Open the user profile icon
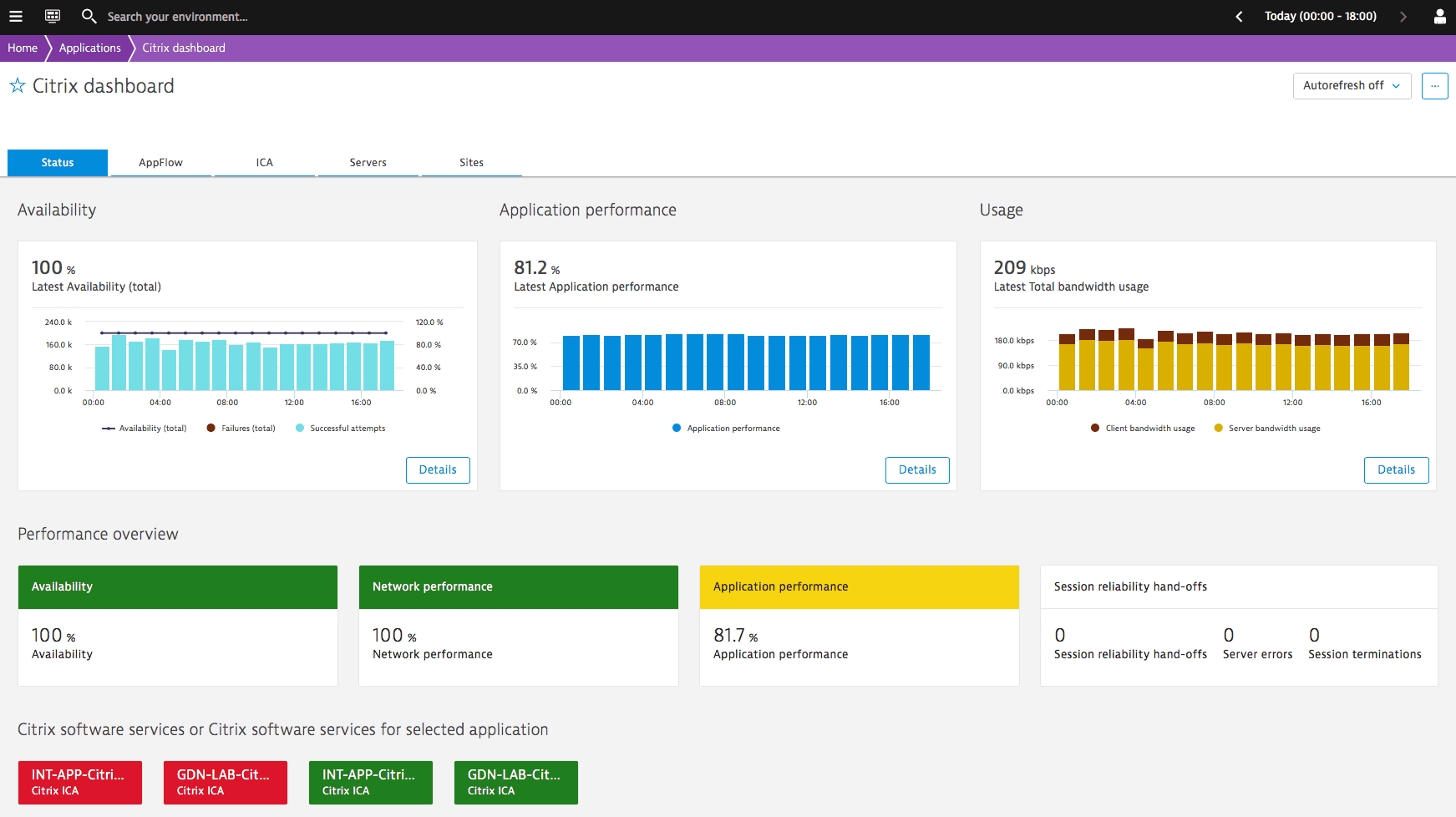Image resolution: width=1456 pixels, height=817 pixels. [1440, 17]
